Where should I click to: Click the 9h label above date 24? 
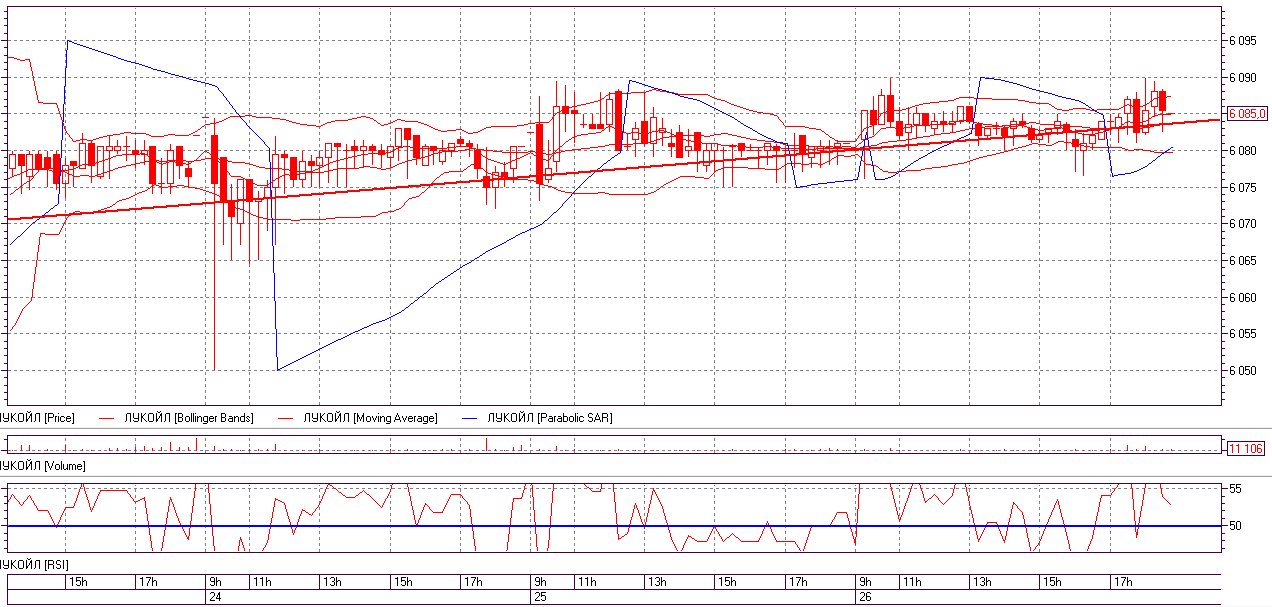215,582
